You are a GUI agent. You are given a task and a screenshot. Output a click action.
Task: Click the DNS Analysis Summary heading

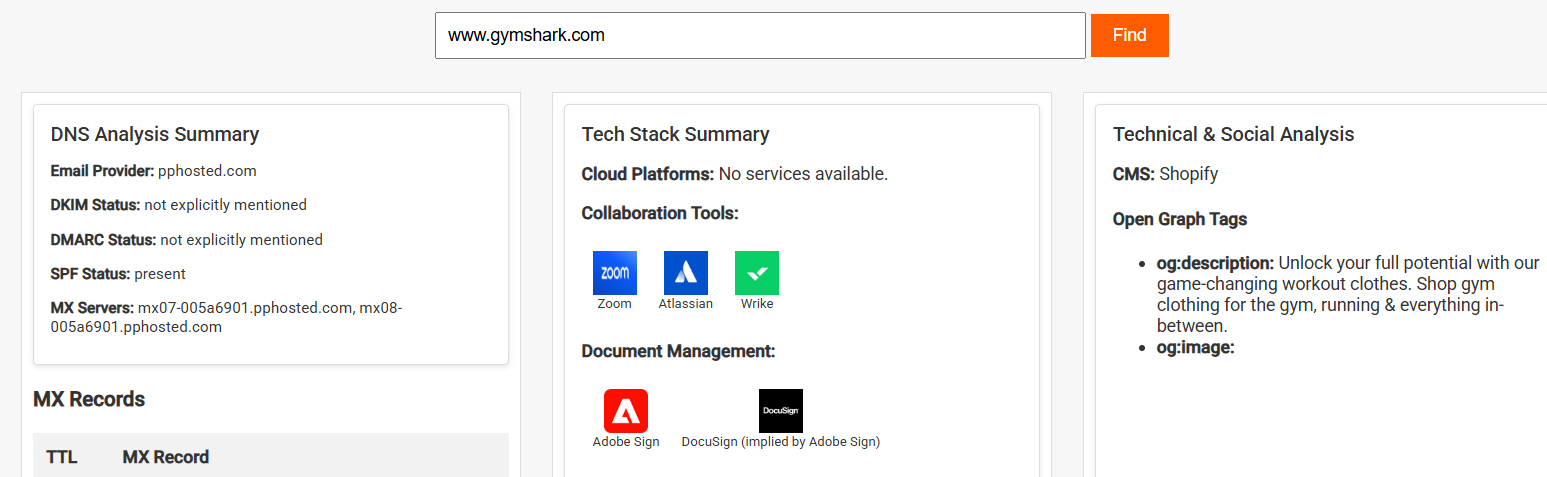(x=155, y=134)
